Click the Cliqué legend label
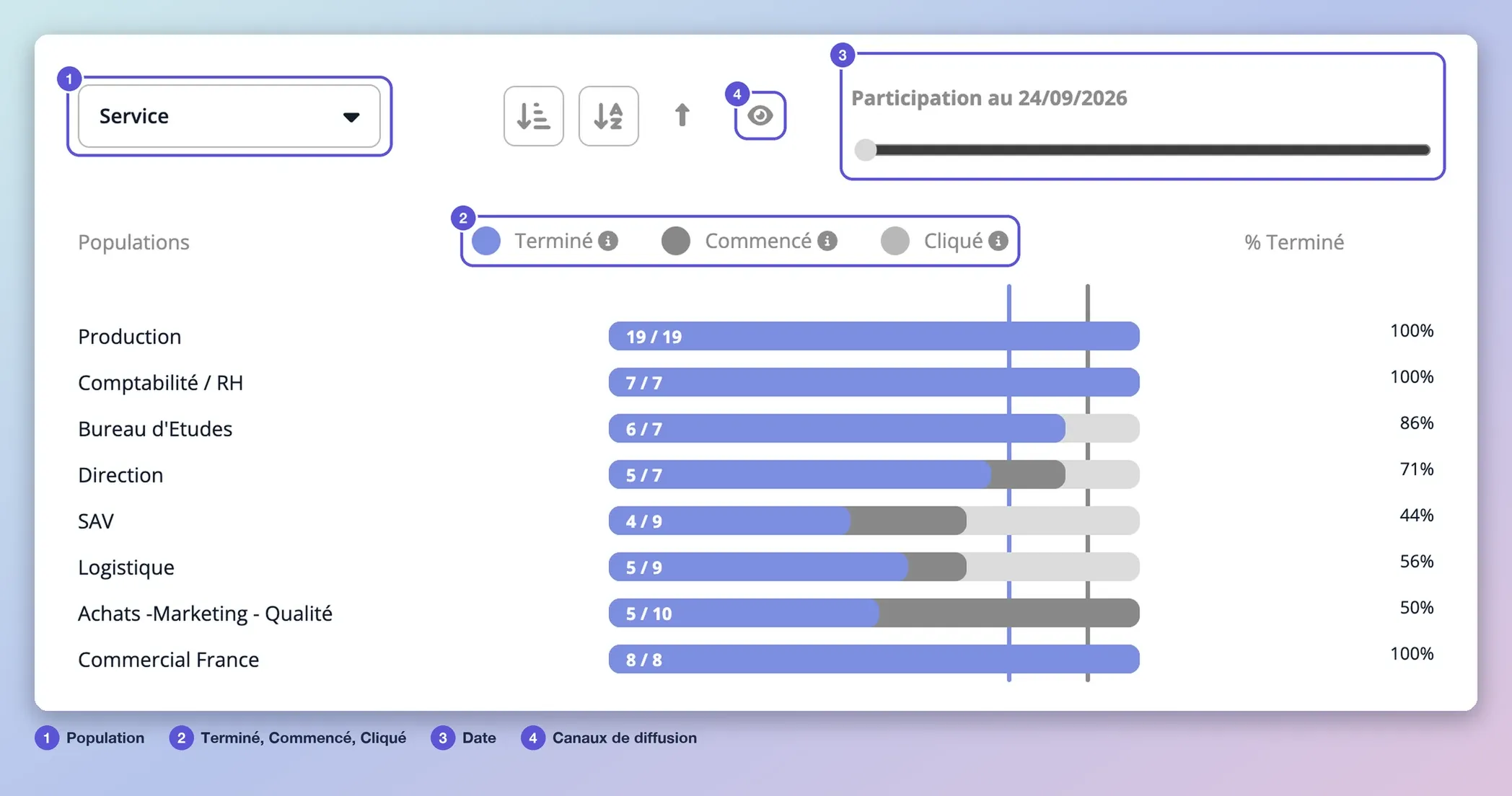1512x796 pixels. click(x=953, y=241)
